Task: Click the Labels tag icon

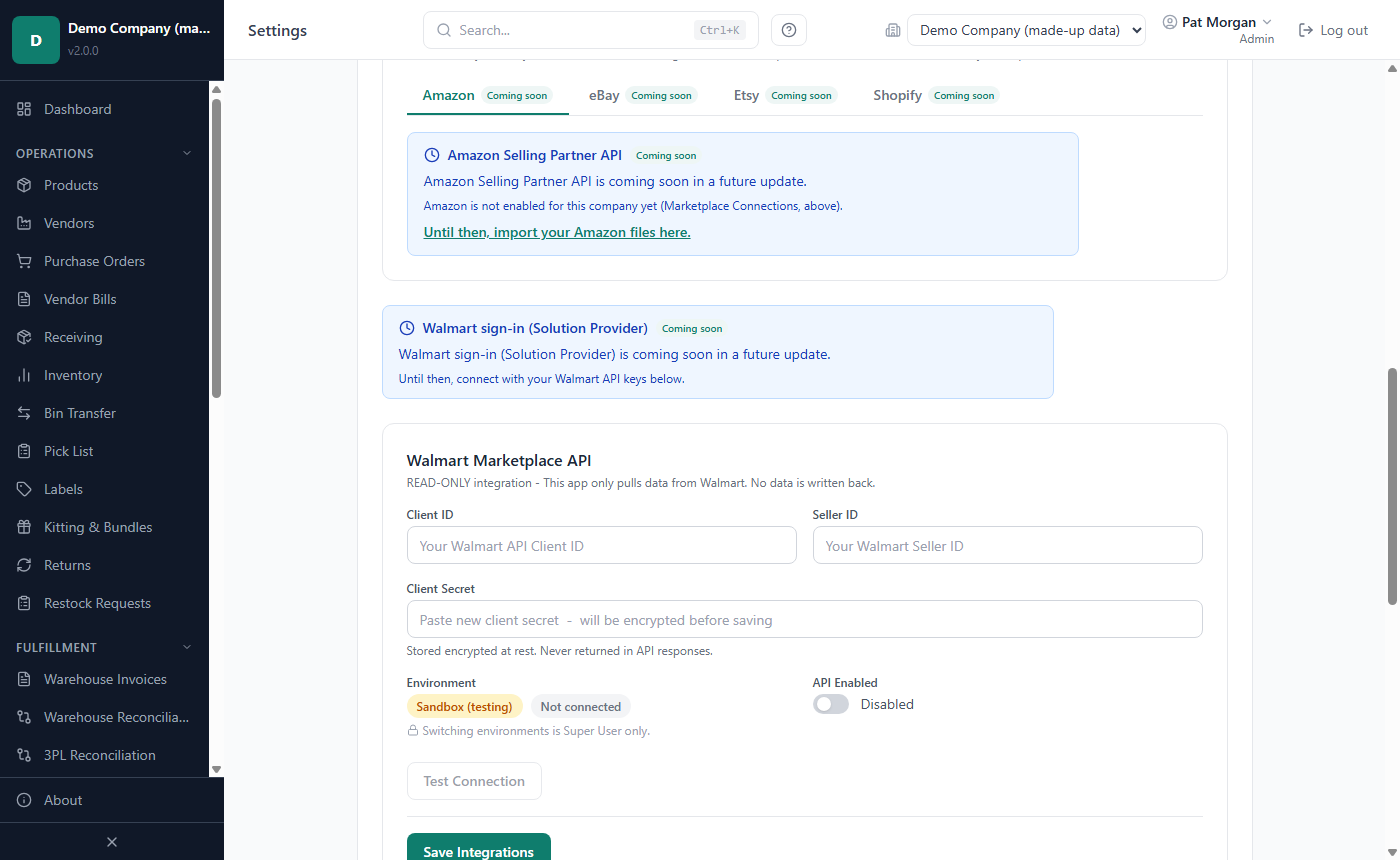Action: click(x=24, y=489)
